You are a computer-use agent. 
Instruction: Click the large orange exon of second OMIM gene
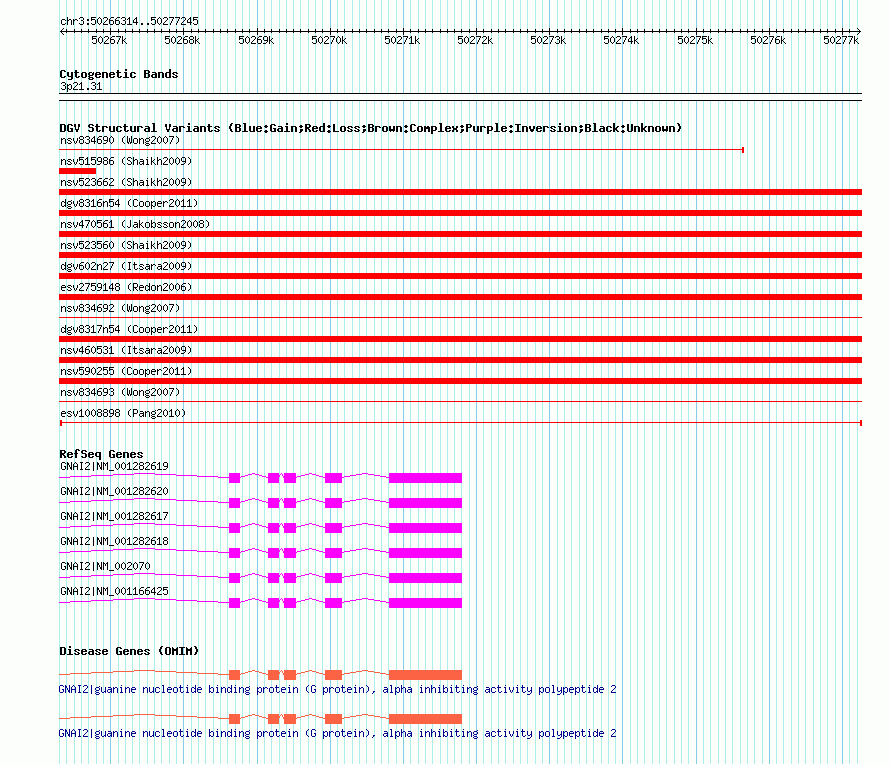[425, 719]
